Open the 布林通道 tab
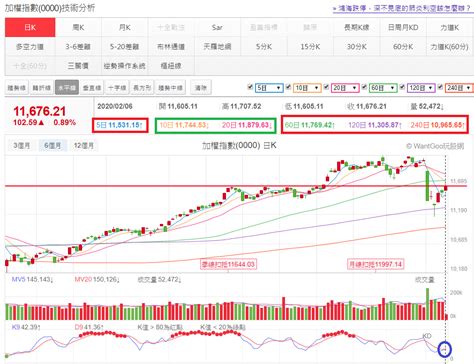This screenshot has width=474, height=364. (171, 47)
